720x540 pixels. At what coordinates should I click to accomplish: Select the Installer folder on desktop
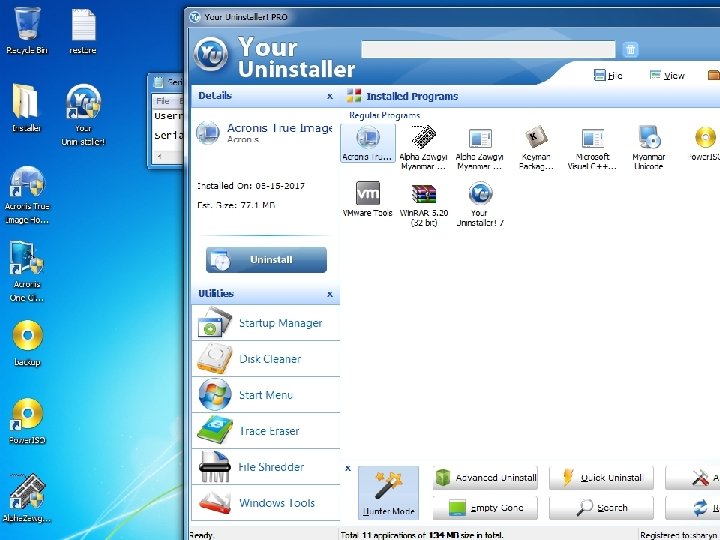(x=27, y=108)
